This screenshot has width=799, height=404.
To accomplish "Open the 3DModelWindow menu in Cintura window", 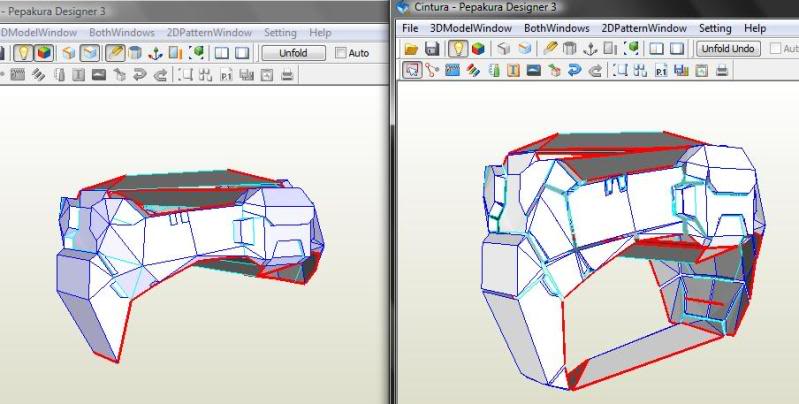I will pos(471,29).
